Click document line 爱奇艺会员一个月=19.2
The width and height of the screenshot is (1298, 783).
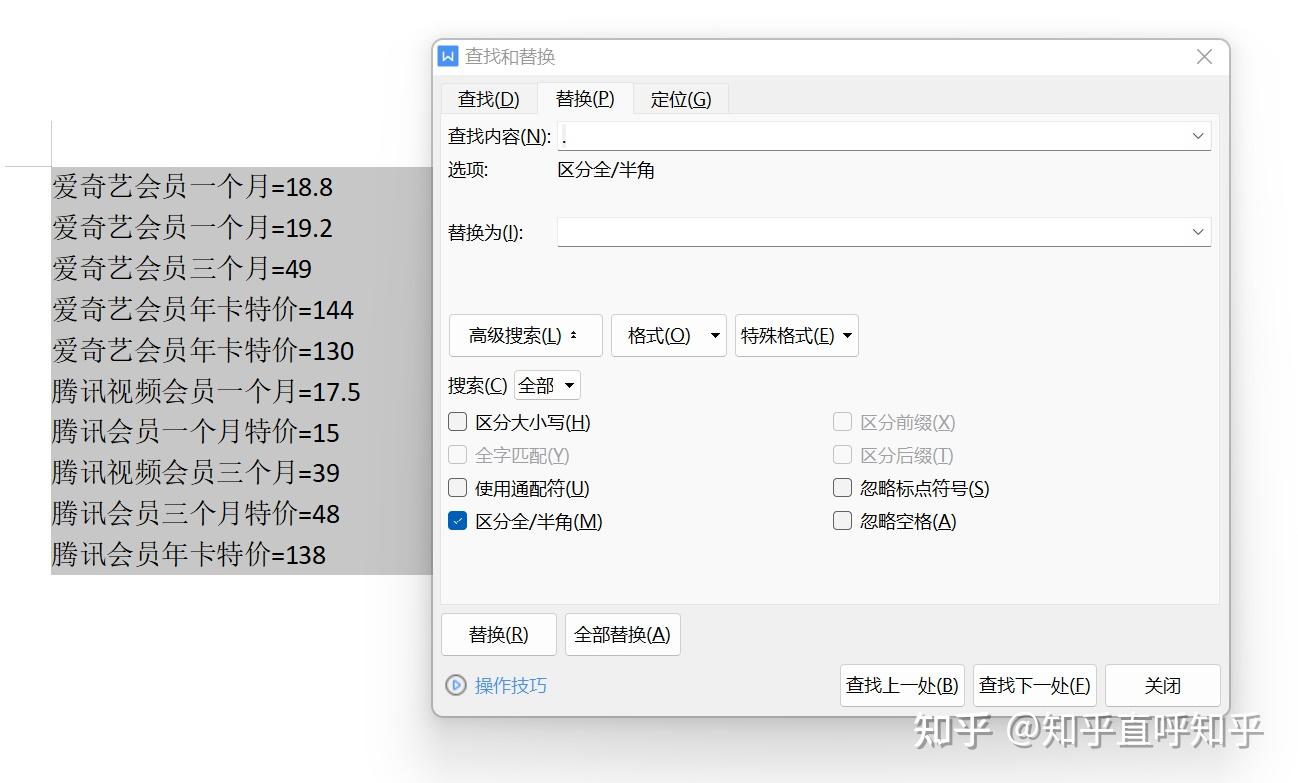click(x=193, y=228)
